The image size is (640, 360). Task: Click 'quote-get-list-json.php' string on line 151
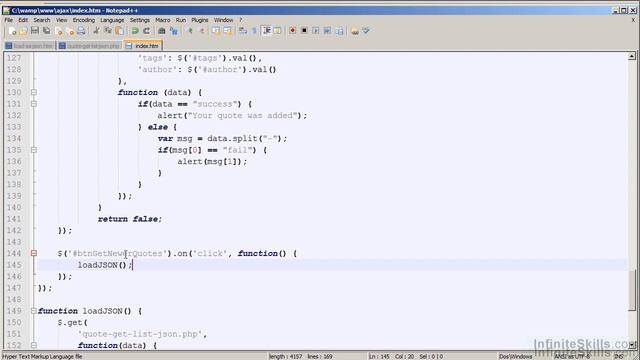pyautogui.click(x=140, y=334)
